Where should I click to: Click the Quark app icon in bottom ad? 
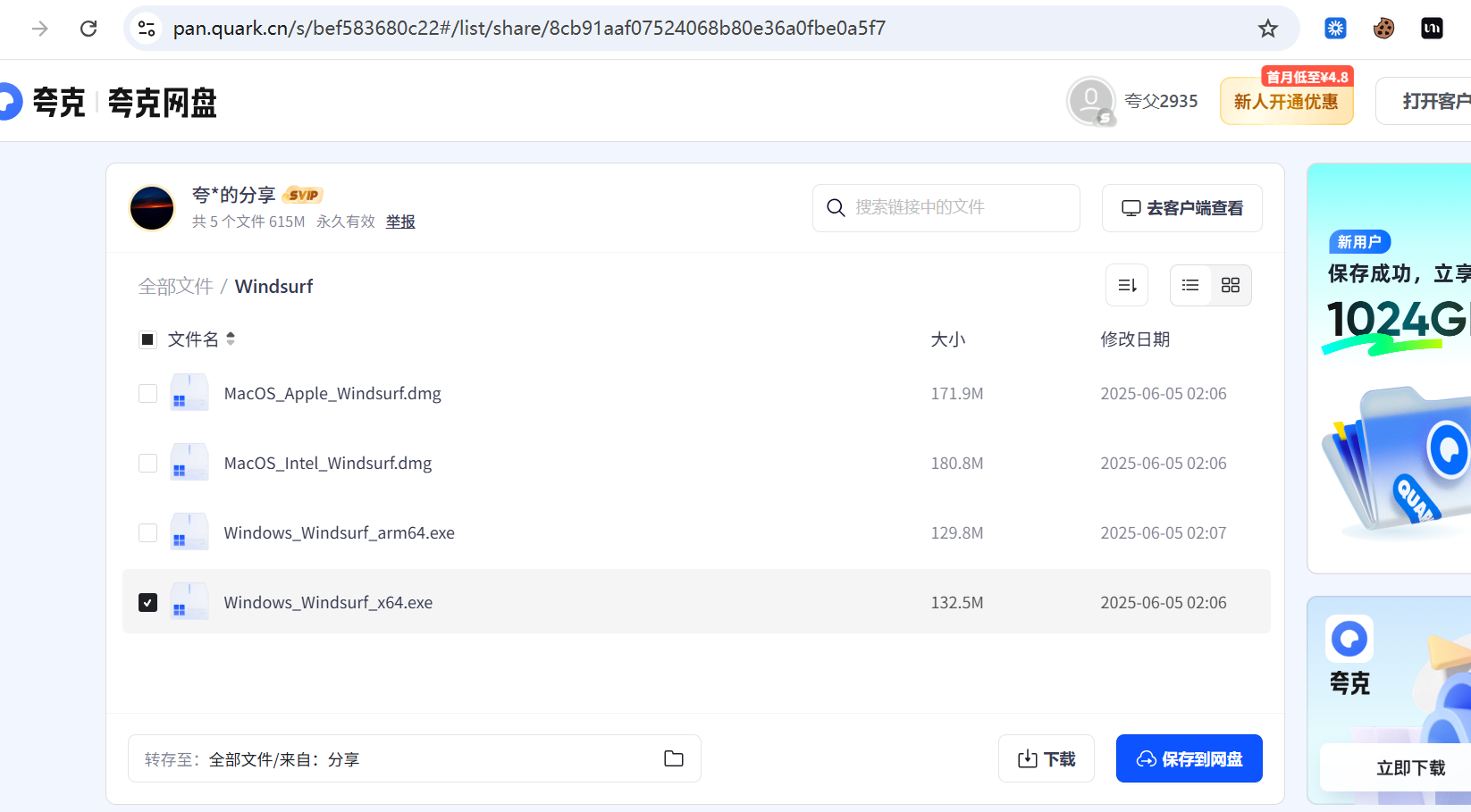click(x=1349, y=639)
